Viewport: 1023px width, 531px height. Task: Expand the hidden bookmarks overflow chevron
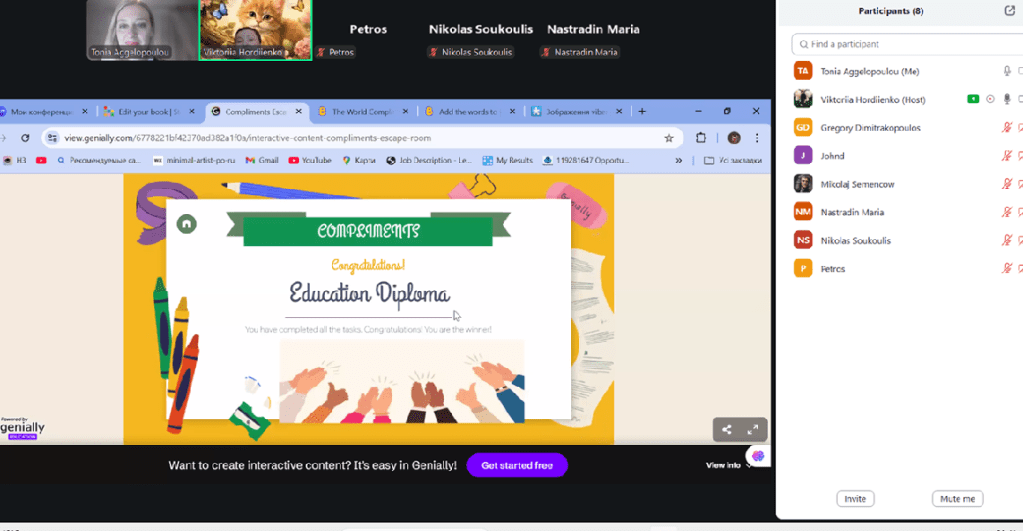(679, 160)
